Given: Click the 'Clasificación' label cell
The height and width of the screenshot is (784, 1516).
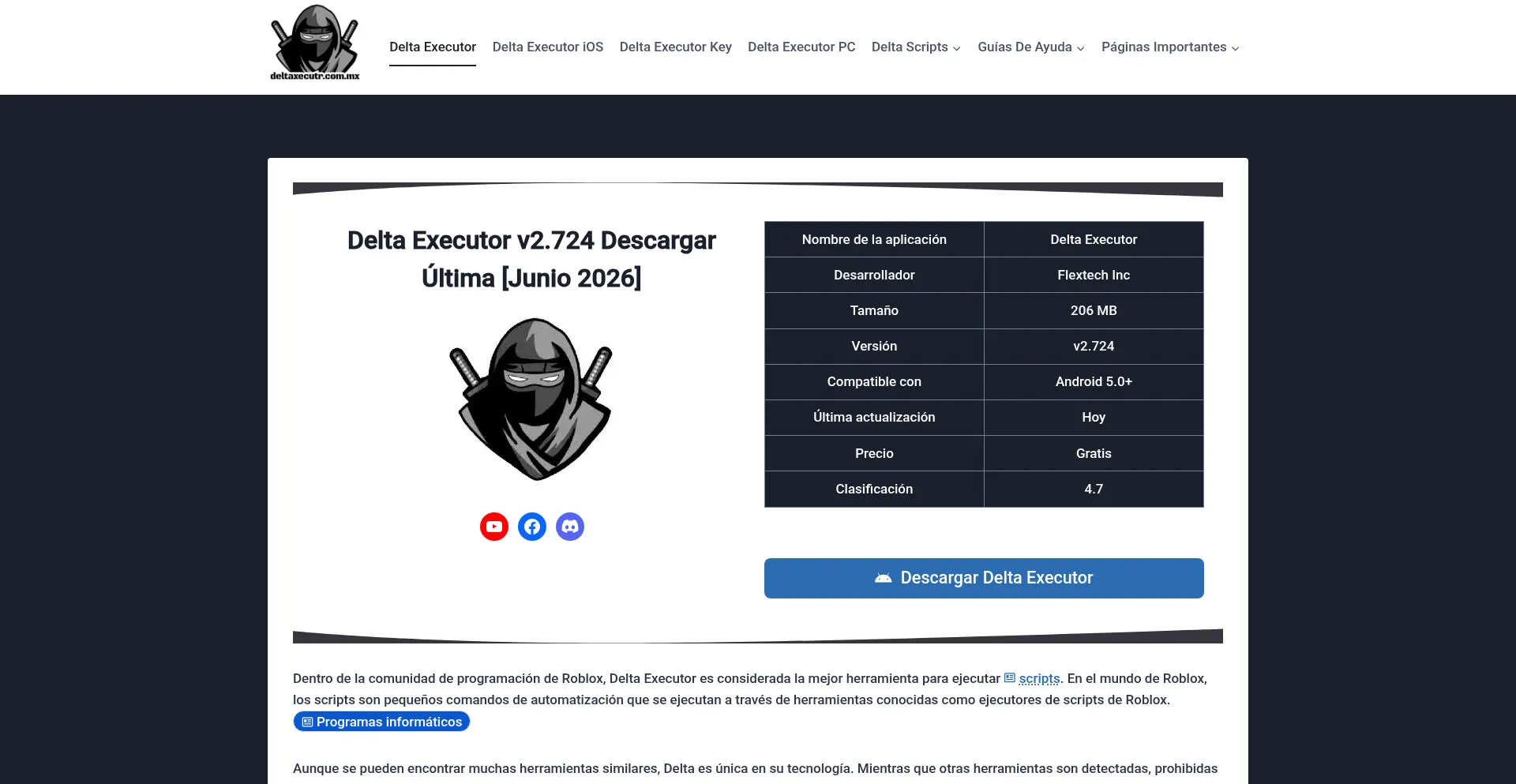Looking at the screenshot, I should pos(874,489).
